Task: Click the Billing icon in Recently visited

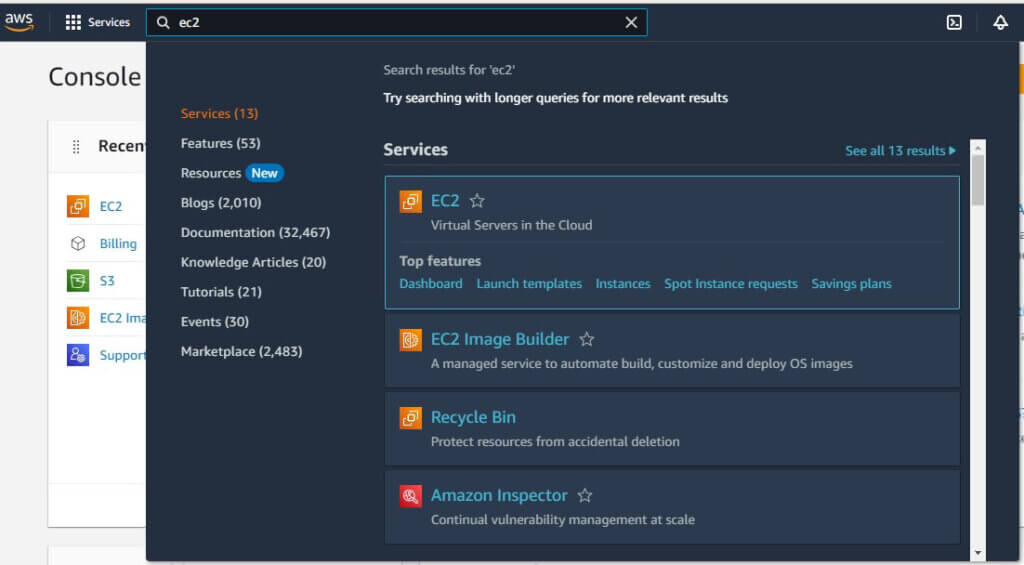Action: coord(78,243)
